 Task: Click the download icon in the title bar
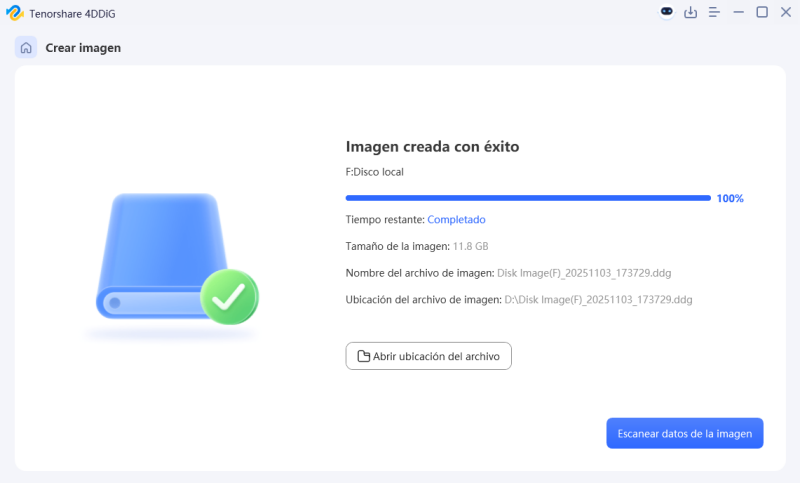[x=690, y=12]
